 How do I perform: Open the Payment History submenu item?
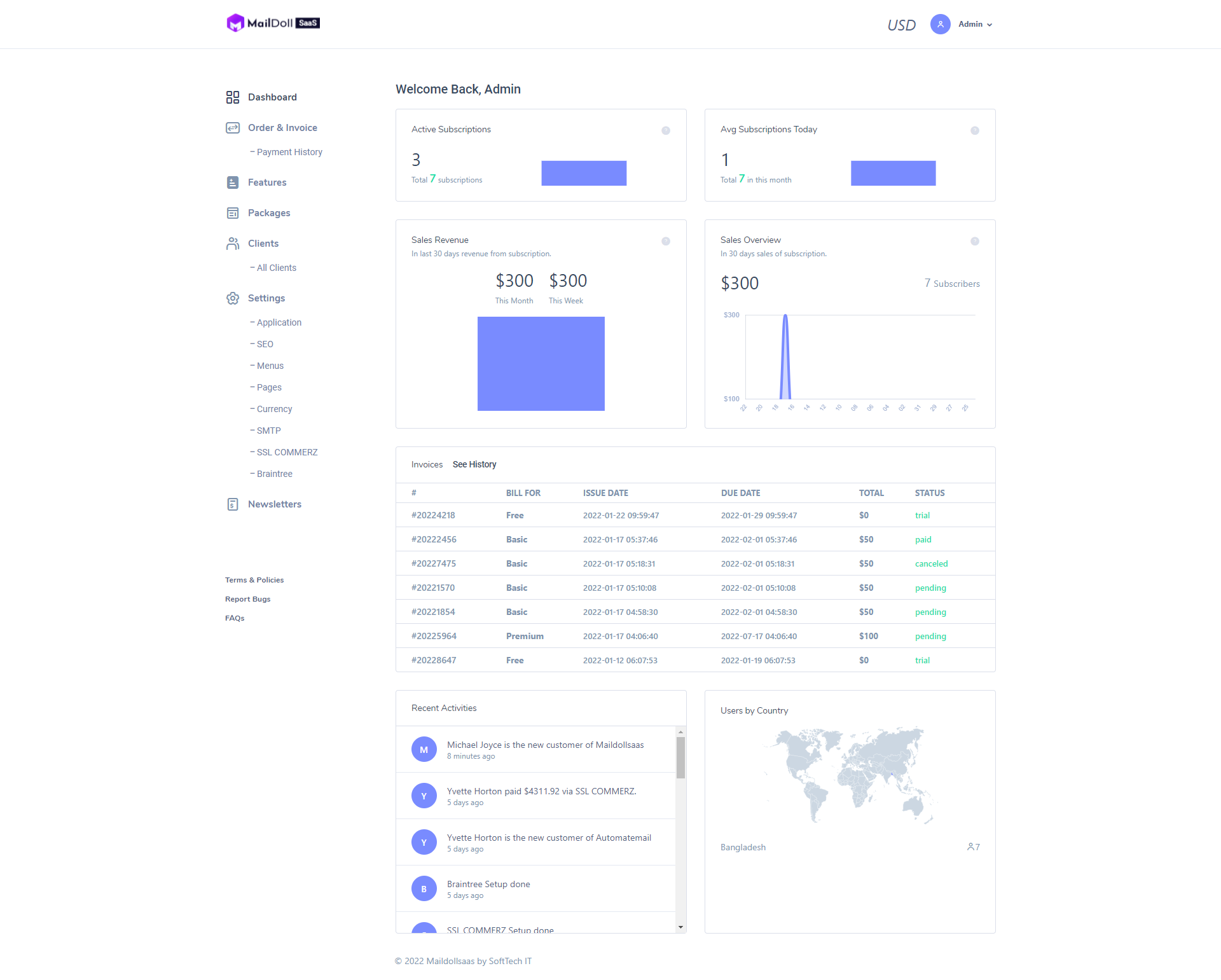(289, 152)
